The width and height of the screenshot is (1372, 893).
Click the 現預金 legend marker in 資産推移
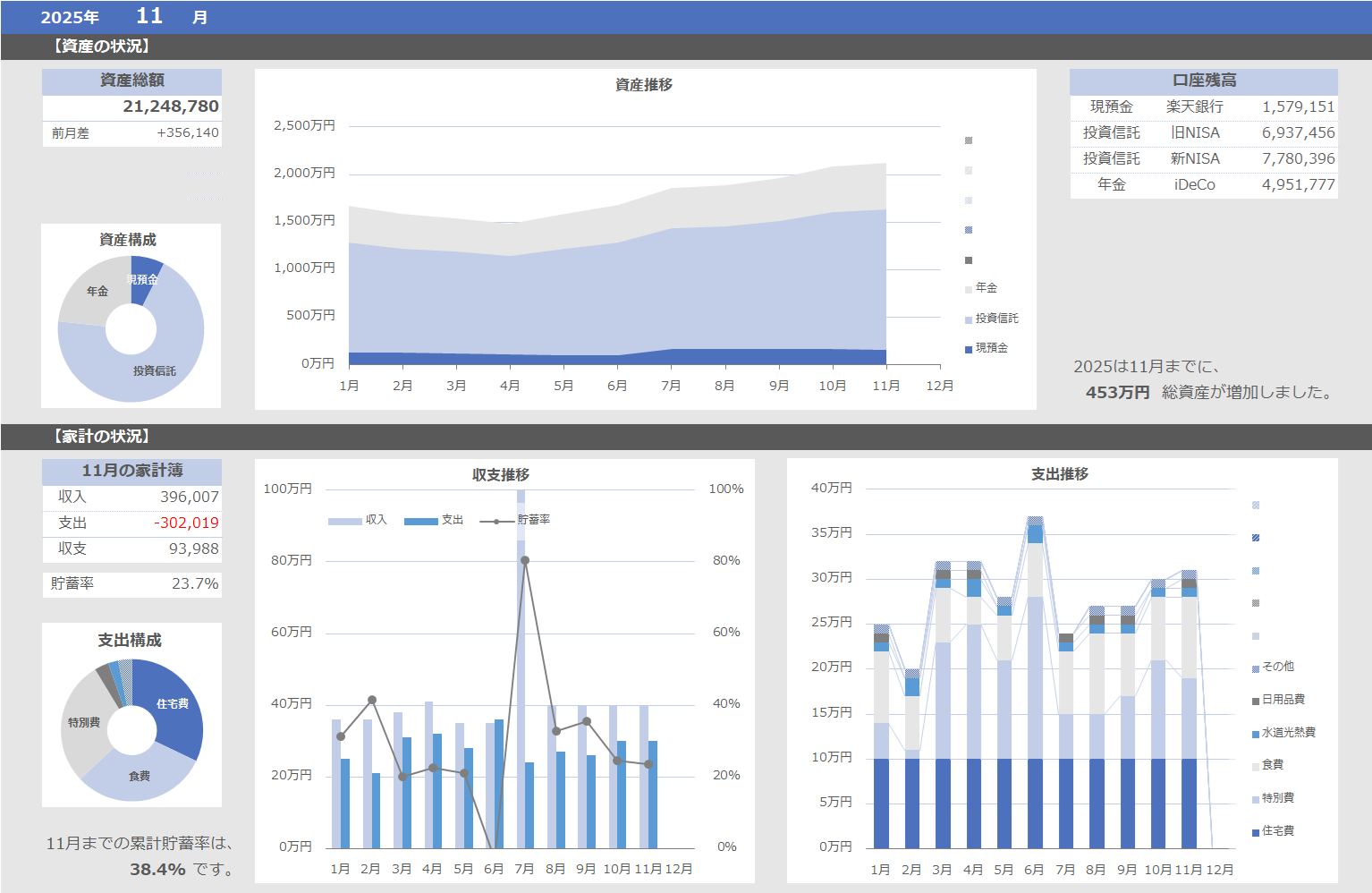(x=969, y=349)
